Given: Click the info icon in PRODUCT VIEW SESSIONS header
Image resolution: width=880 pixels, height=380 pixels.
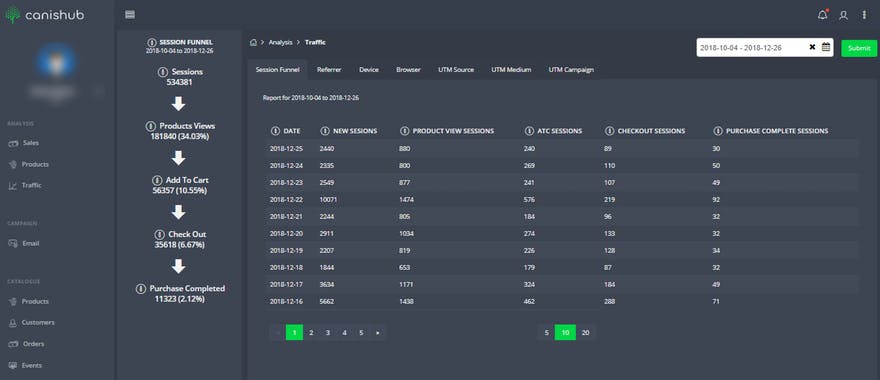Looking at the screenshot, I should pos(404,131).
